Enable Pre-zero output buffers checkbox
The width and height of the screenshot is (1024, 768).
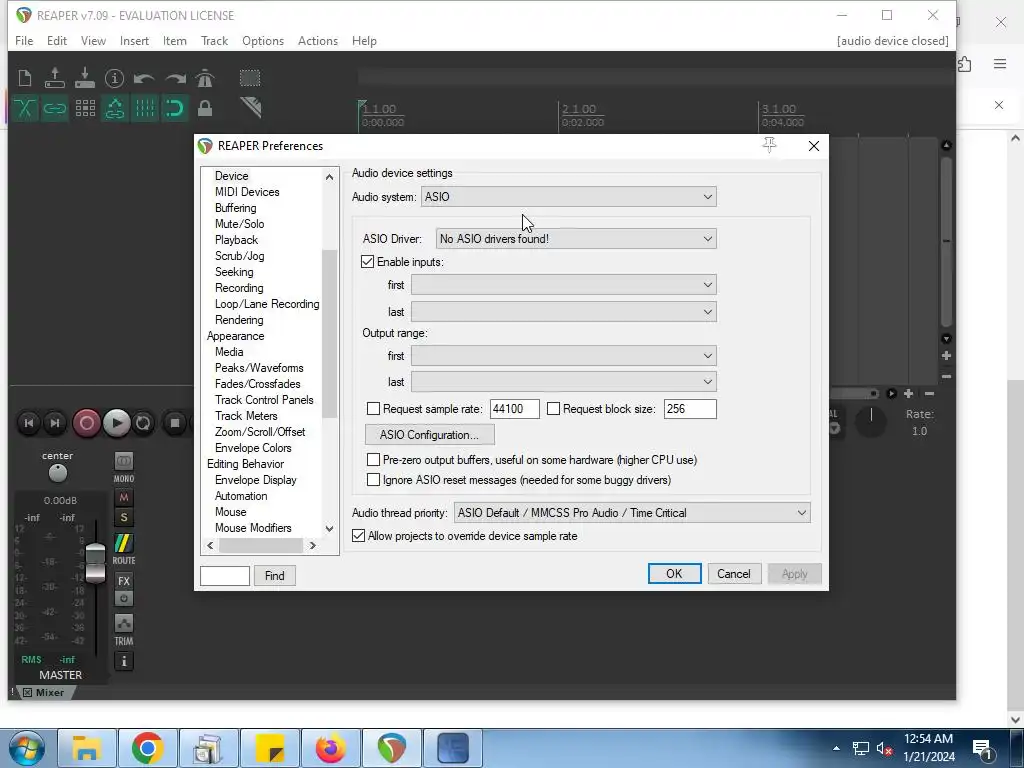[374, 460]
